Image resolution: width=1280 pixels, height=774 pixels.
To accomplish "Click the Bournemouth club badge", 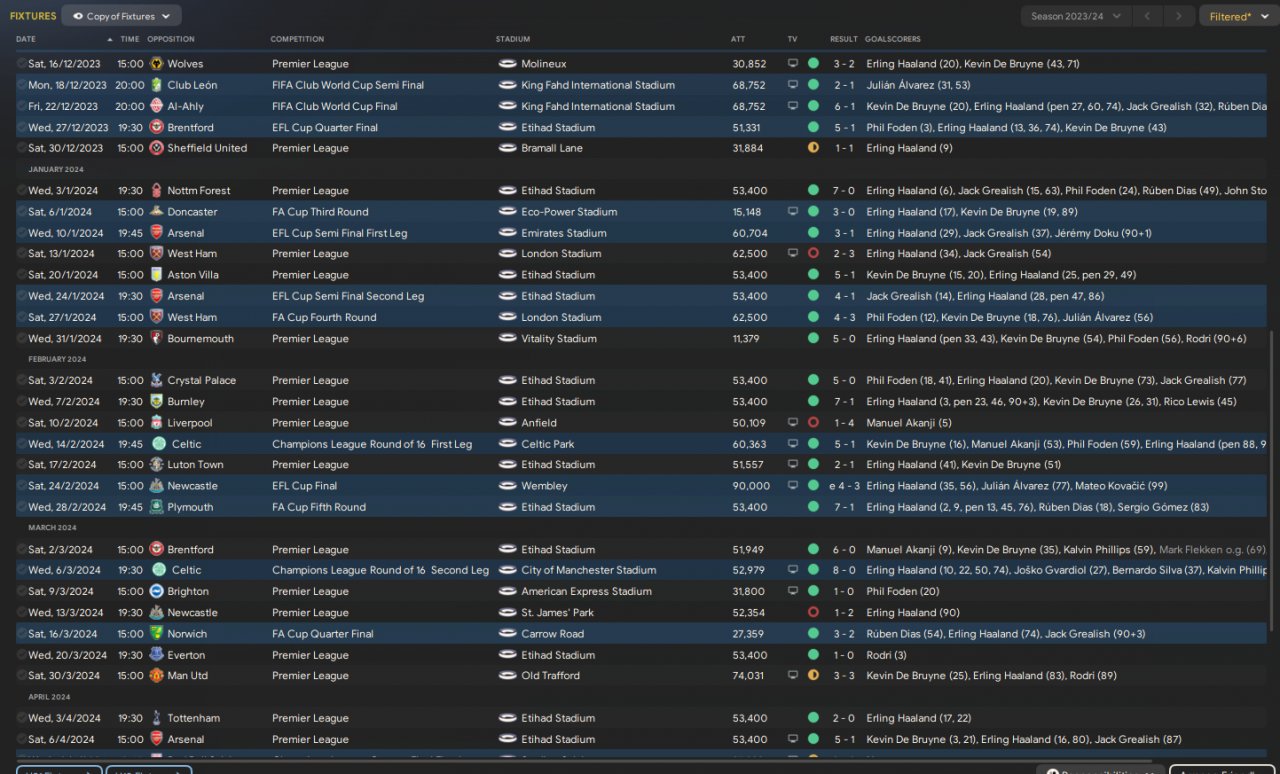I will click(x=156, y=339).
